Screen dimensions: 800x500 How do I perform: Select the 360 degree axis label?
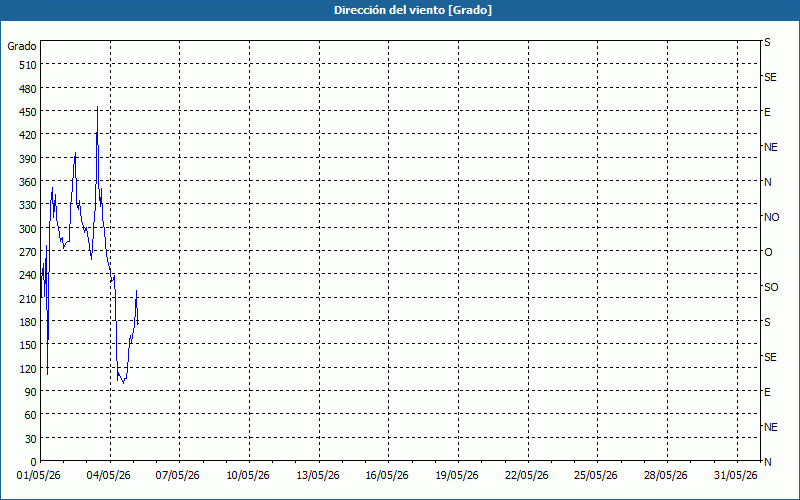click(28, 182)
